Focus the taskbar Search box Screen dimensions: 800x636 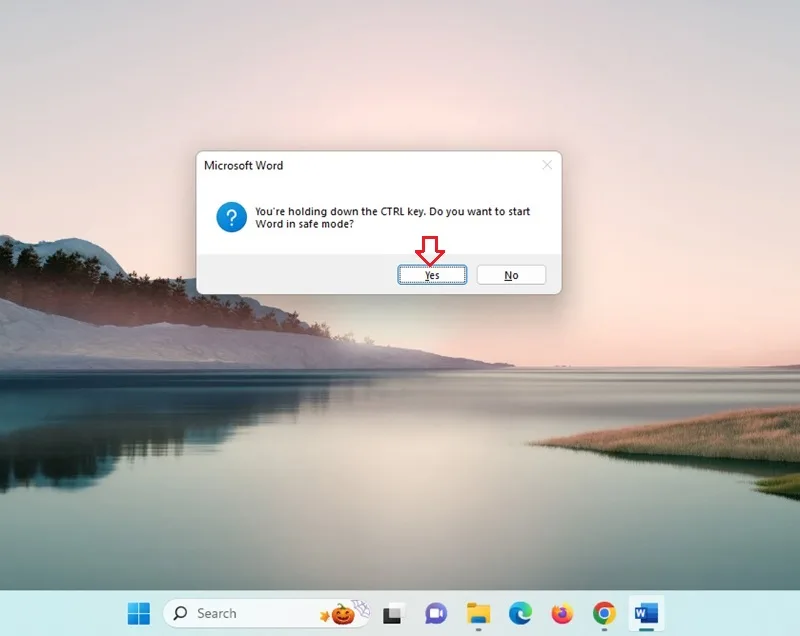click(266, 613)
